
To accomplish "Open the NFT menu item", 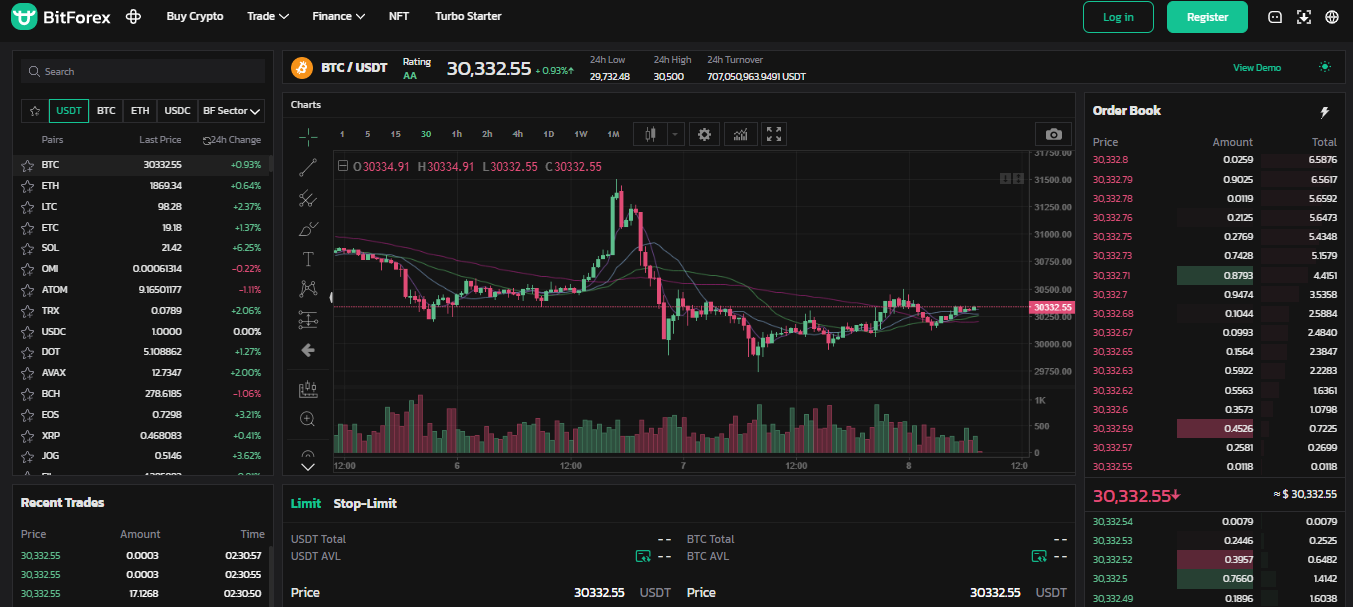I will tap(399, 17).
